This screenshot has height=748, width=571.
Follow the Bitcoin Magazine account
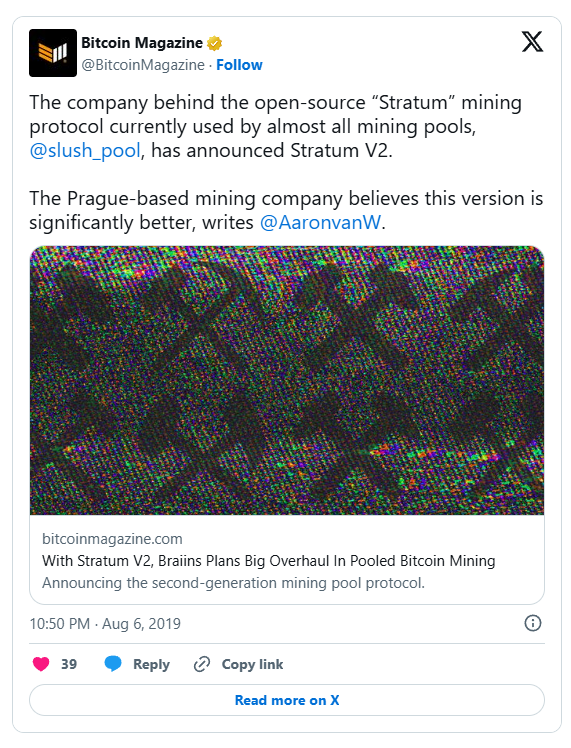(x=239, y=65)
